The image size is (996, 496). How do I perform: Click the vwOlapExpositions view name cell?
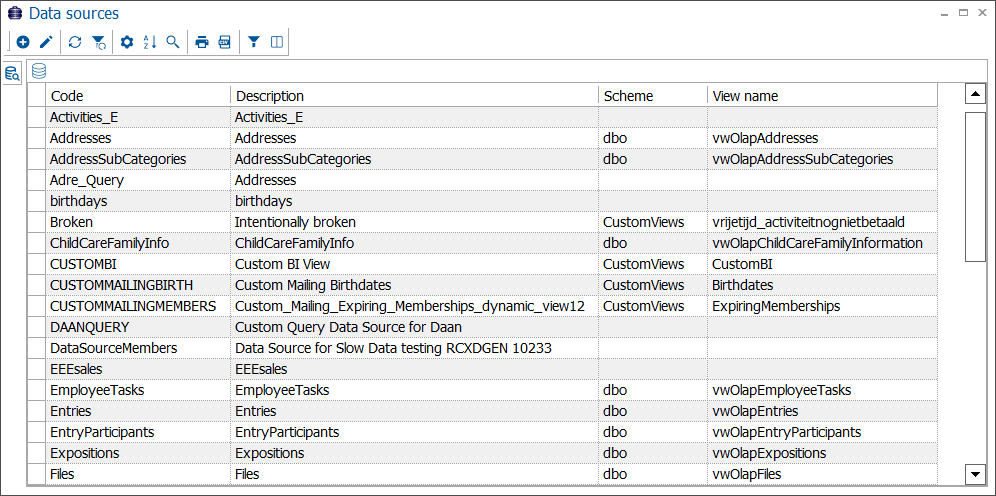coord(822,452)
